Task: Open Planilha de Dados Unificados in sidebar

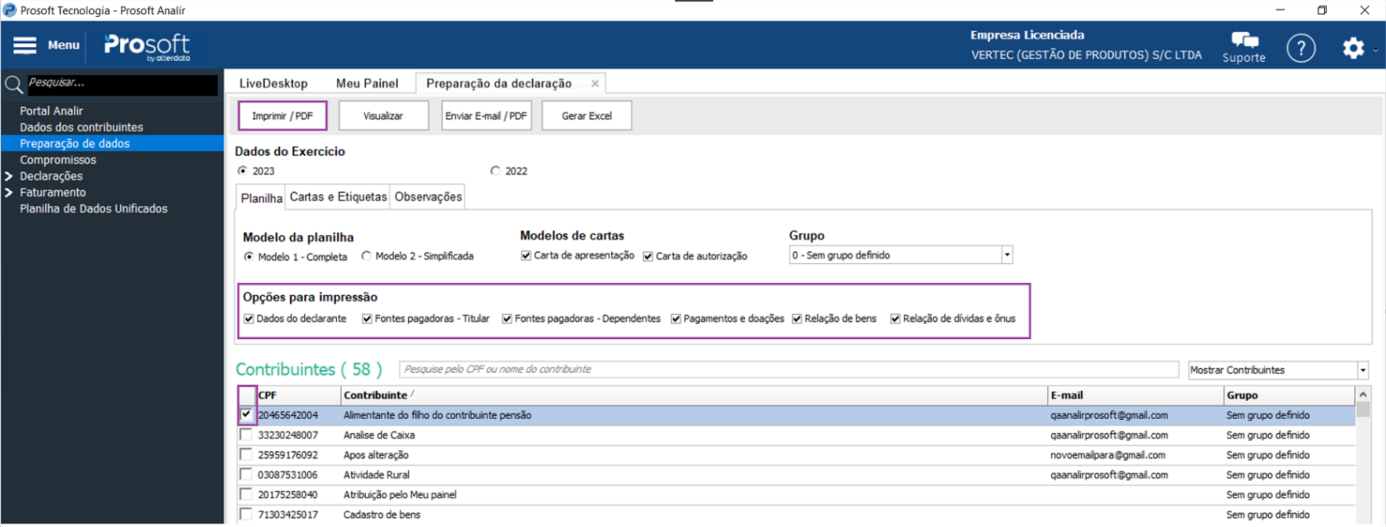Action: pyautogui.click(x=94, y=209)
